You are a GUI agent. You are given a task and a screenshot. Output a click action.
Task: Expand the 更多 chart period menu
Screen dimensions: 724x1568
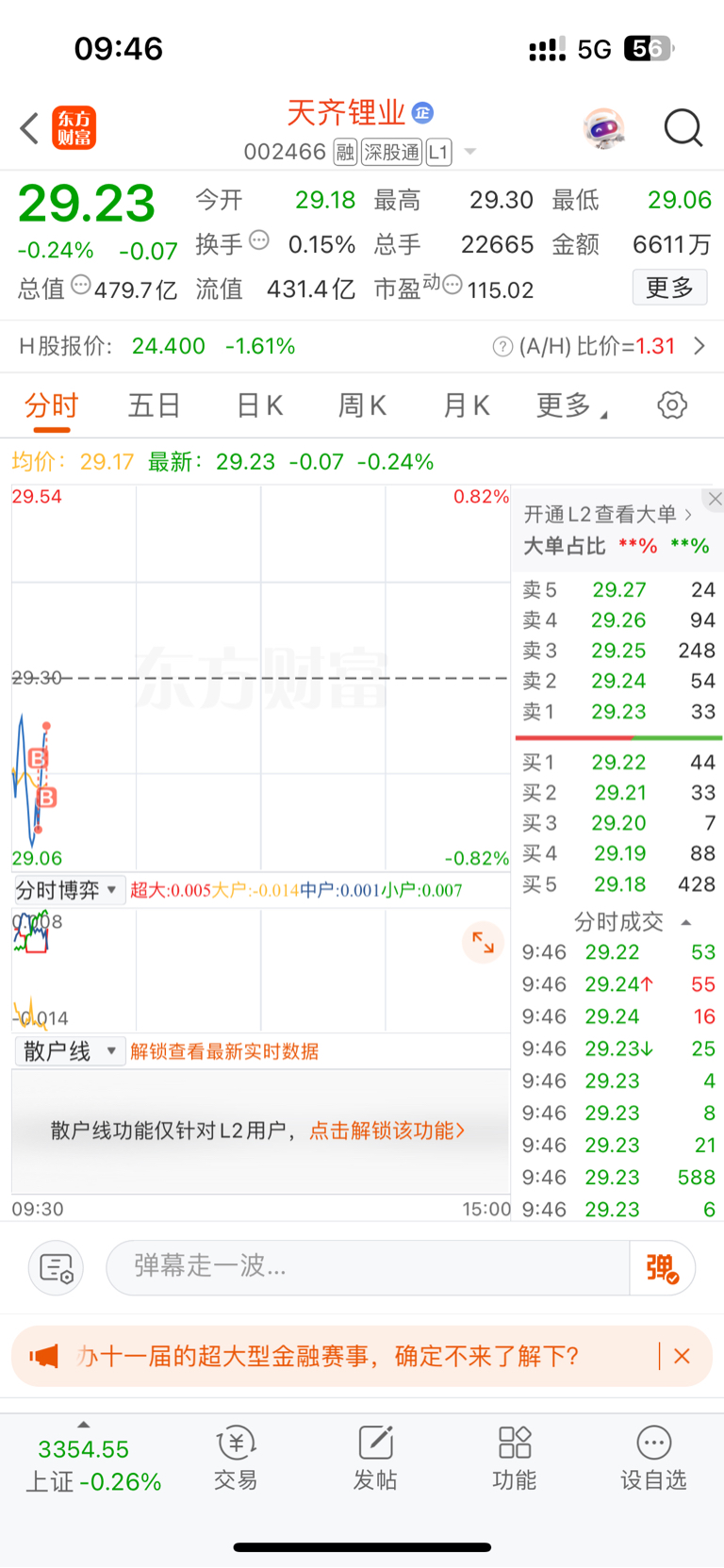[x=571, y=405]
